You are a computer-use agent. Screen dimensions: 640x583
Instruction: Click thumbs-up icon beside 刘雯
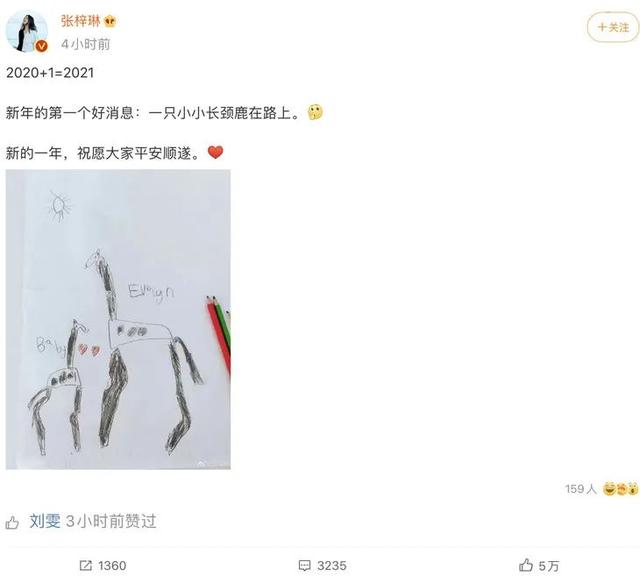[12, 522]
